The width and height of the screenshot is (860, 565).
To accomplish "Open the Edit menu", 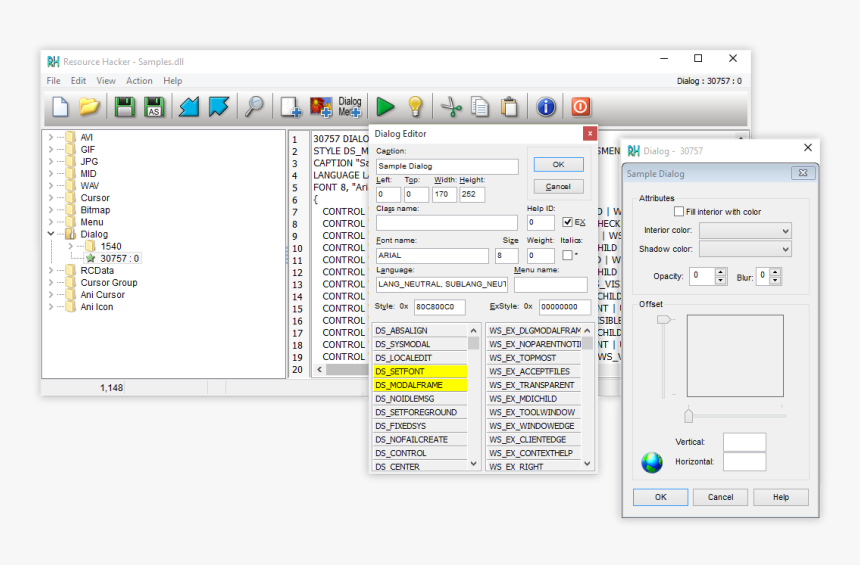I will (78, 81).
